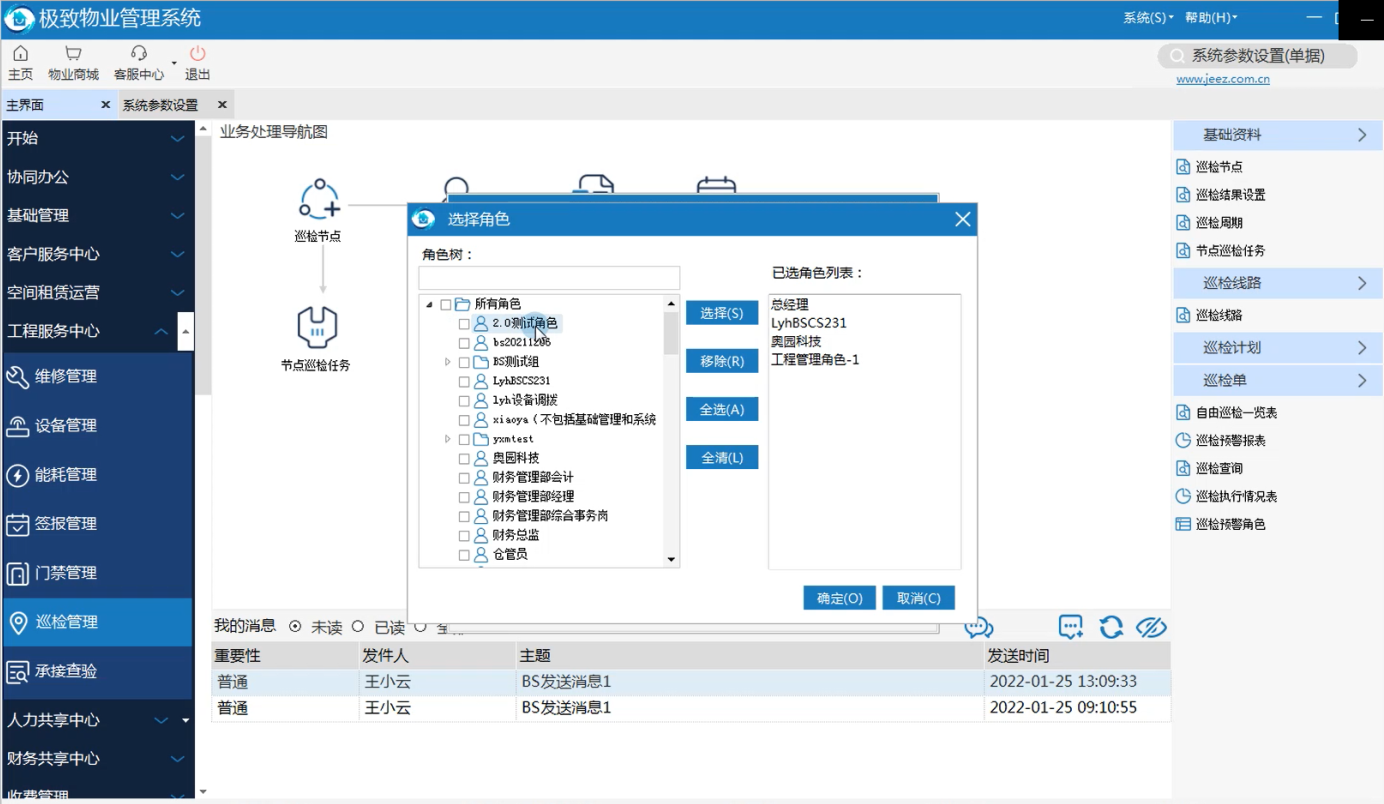Viewport: 1384px width, 804px height.
Task: Check the LyhBSCS231 checkbox in role tree
Action: tap(464, 382)
